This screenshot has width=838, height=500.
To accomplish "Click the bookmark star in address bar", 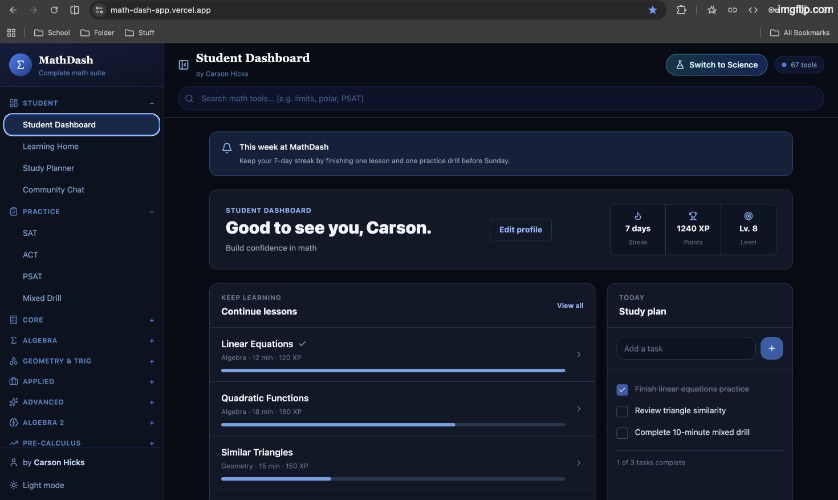I will pos(653,10).
